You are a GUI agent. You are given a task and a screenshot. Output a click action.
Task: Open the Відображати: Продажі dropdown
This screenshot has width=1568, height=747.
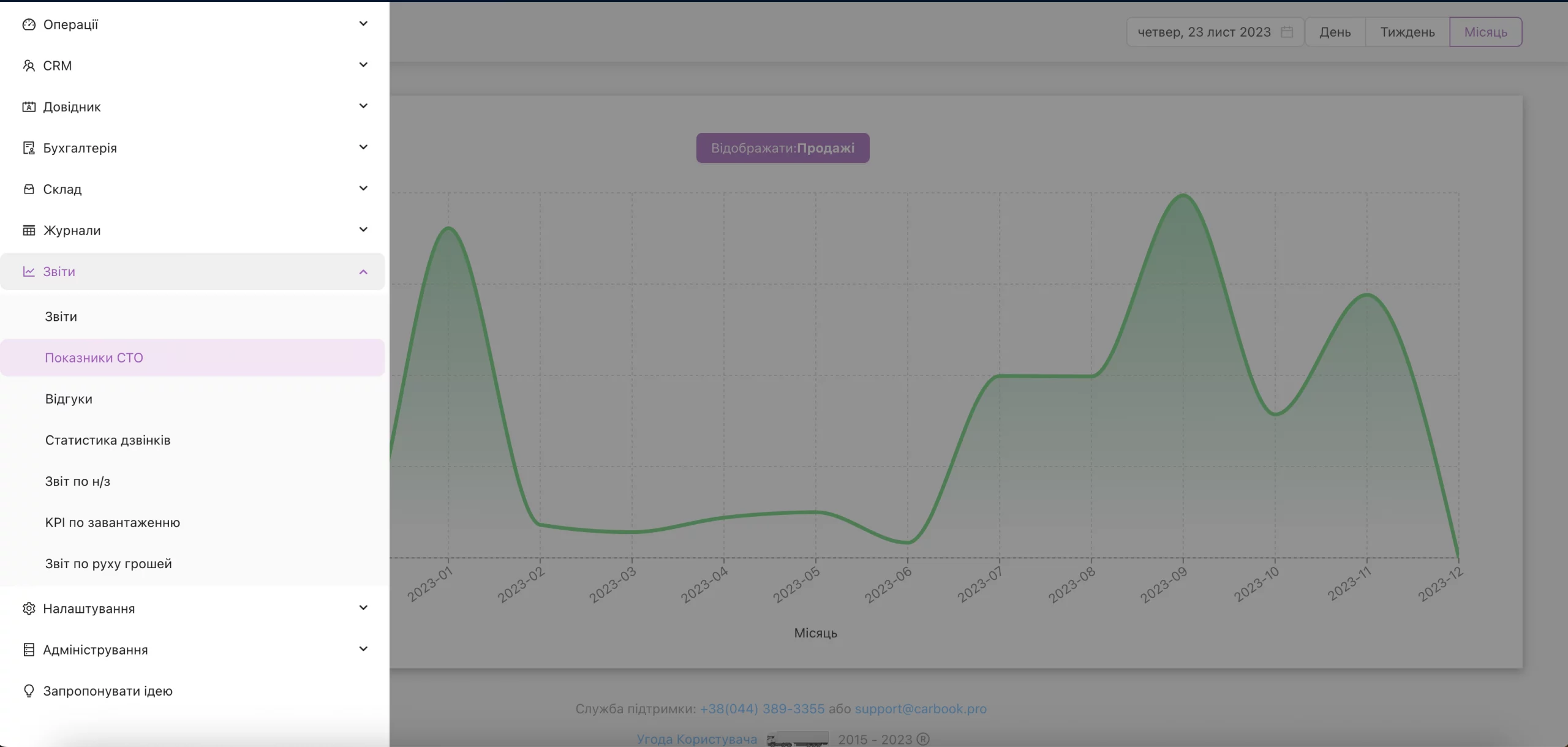tap(783, 148)
